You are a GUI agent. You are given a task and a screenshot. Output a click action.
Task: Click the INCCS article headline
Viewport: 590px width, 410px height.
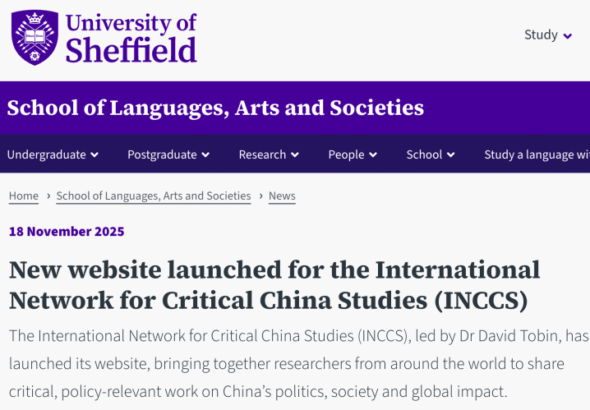pyautogui.click(x=274, y=285)
